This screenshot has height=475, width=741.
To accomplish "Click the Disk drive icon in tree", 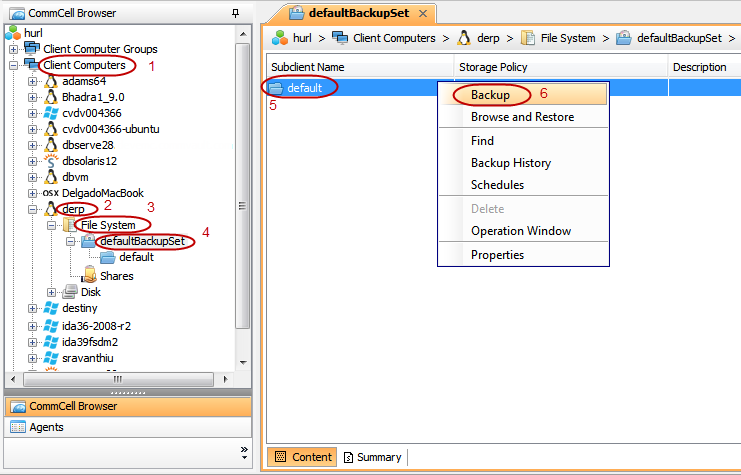I will click(69, 292).
